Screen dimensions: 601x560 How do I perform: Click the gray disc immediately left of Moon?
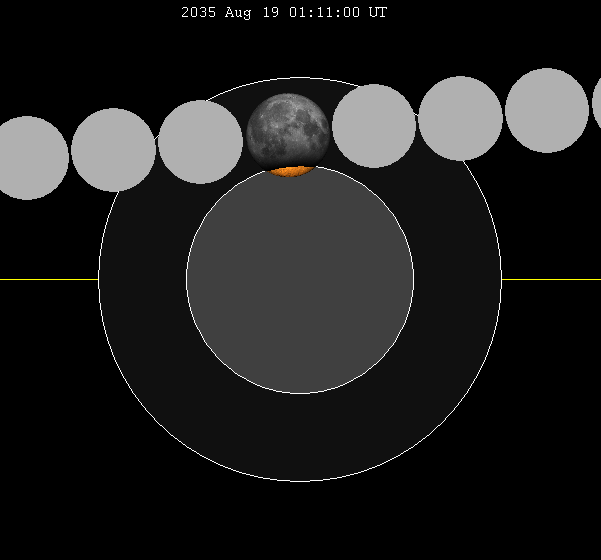point(200,142)
